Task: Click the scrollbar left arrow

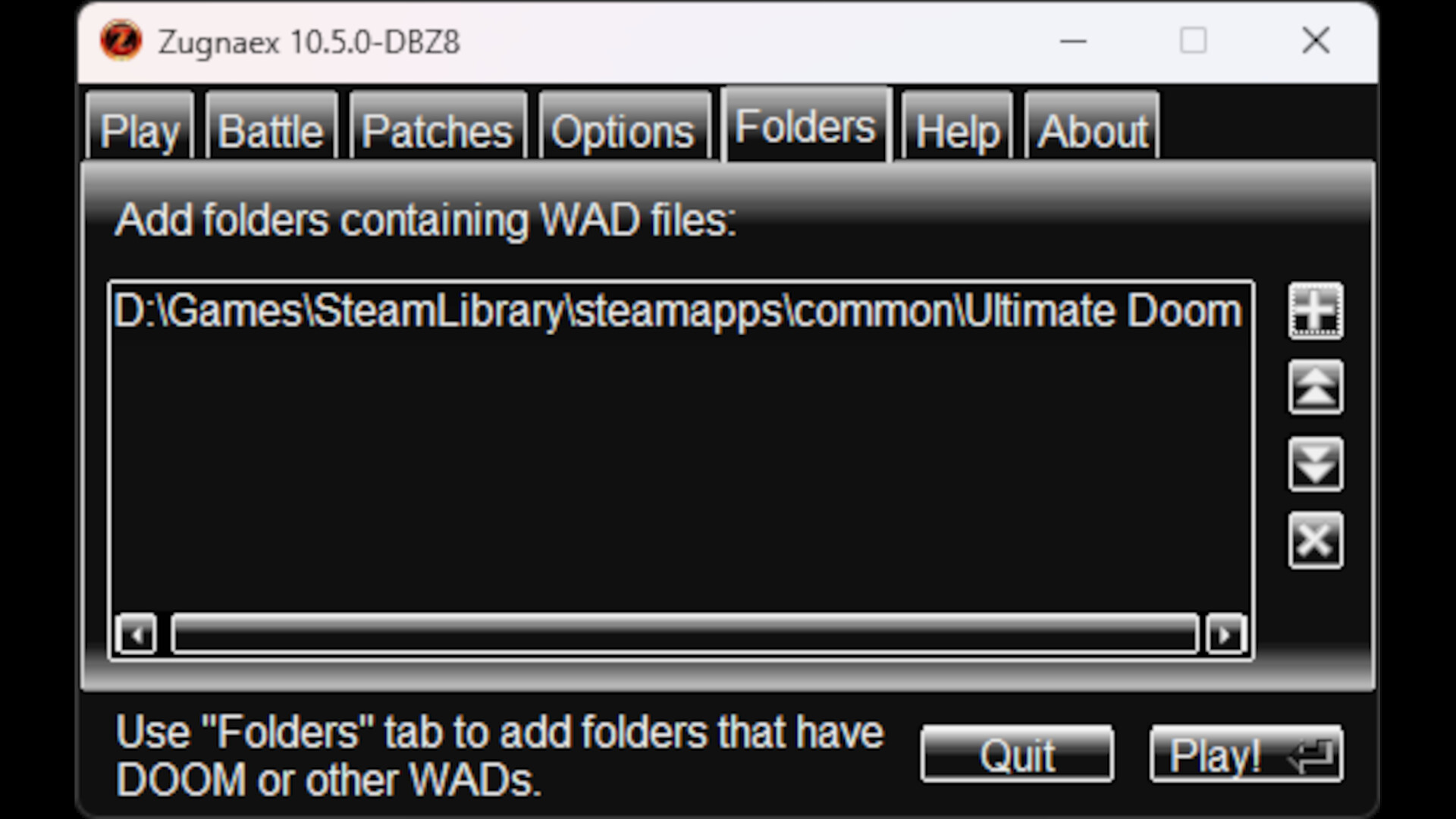Action: [136, 634]
